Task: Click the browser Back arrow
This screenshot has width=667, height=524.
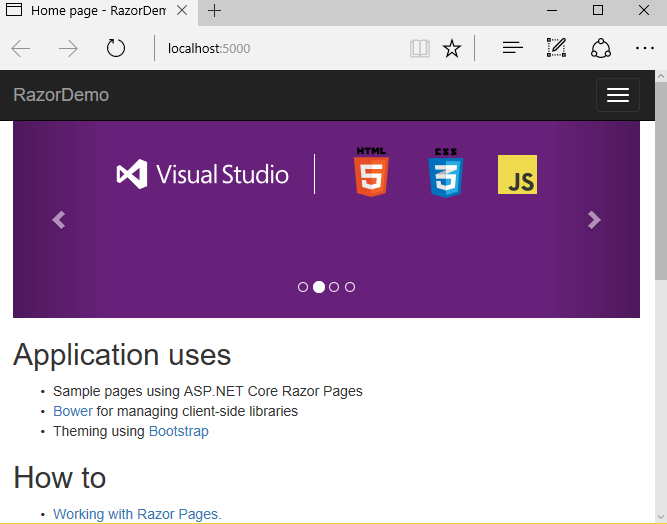Action: [21, 48]
